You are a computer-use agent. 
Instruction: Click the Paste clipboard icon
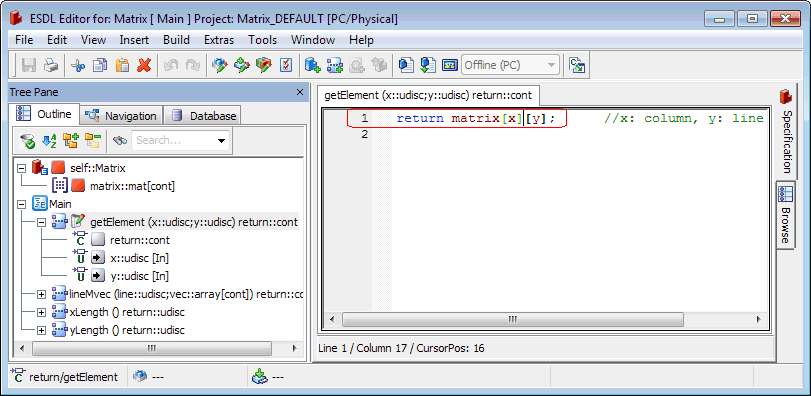coord(122,65)
